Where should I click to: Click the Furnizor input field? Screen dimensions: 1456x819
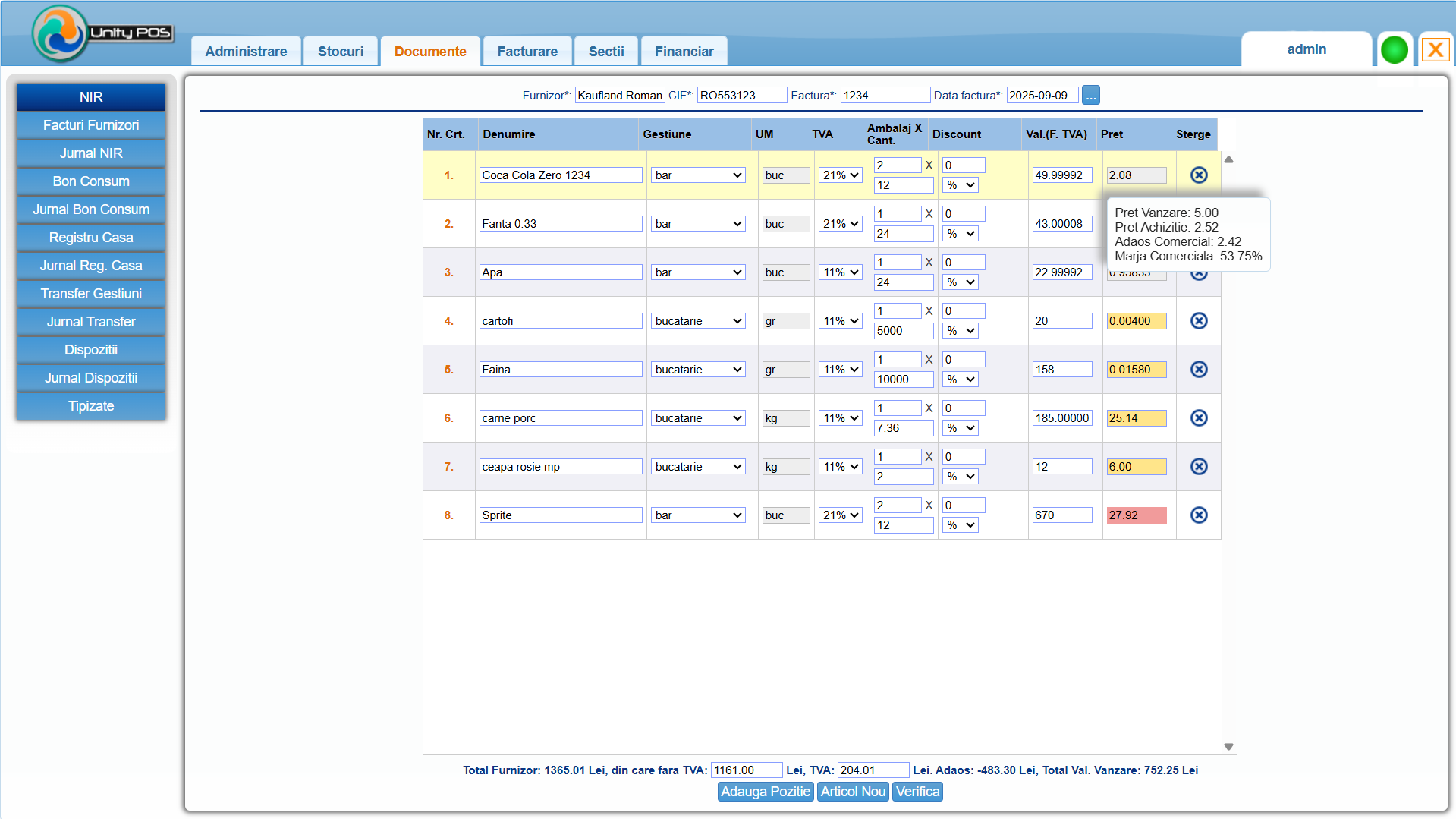(x=619, y=96)
